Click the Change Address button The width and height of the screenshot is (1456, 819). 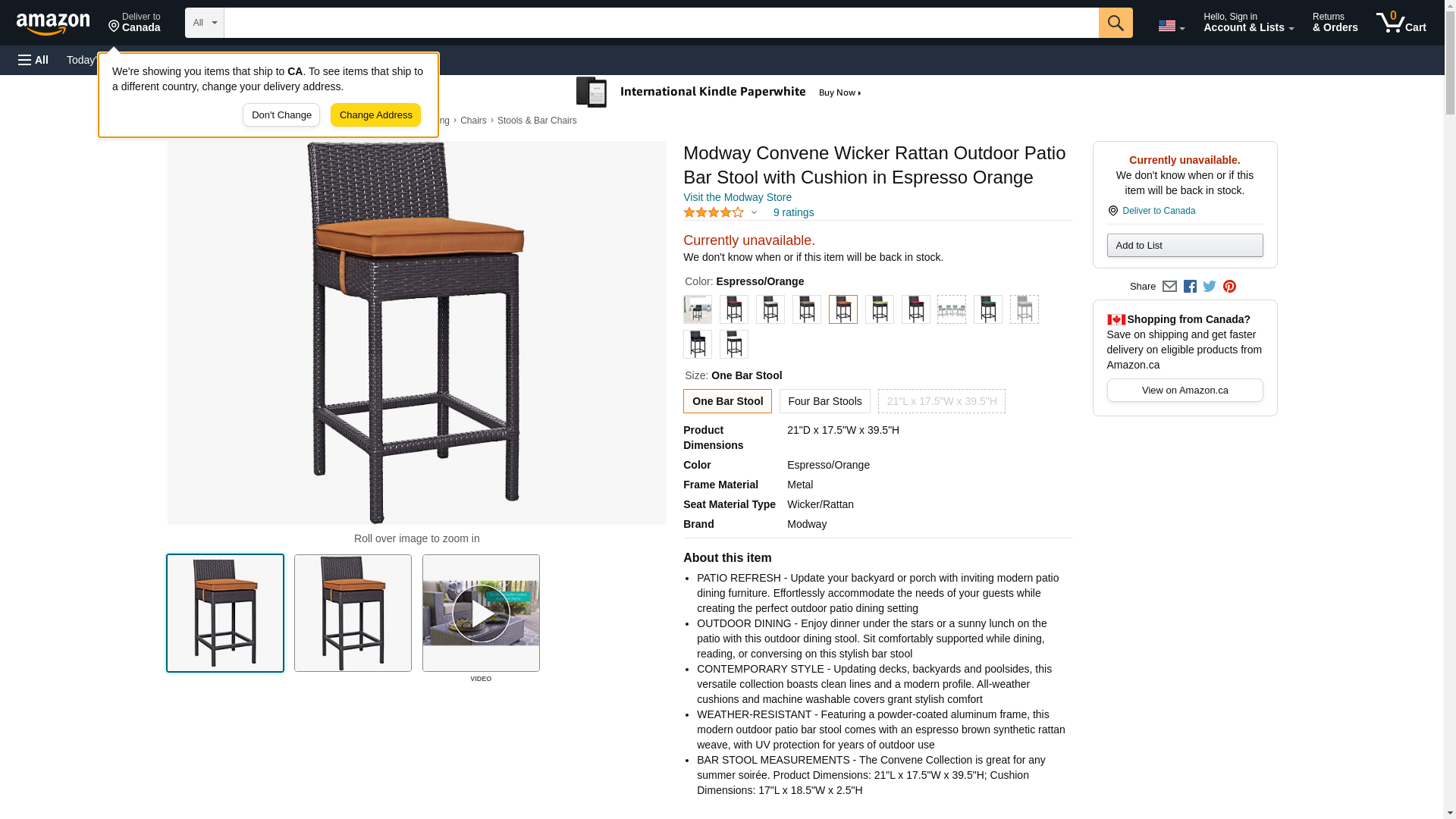click(375, 115)
